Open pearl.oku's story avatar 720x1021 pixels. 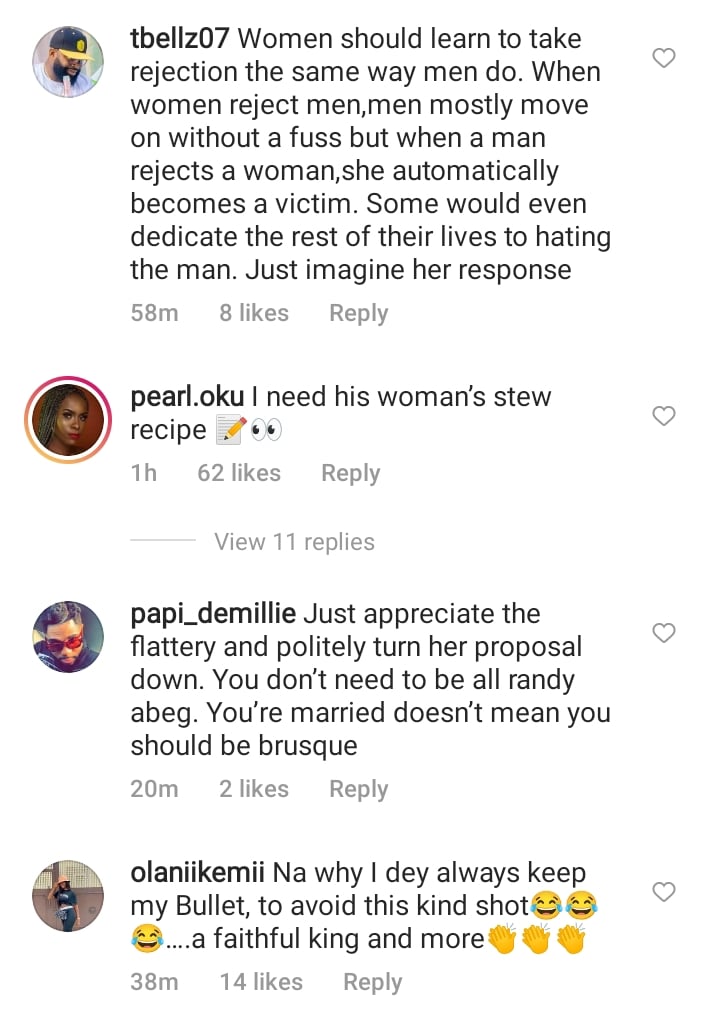point(68,420)
